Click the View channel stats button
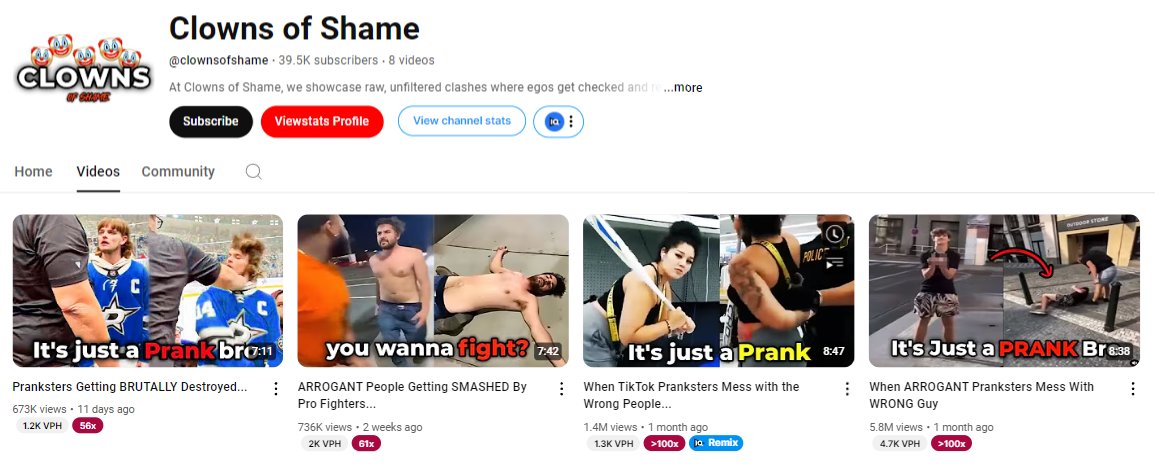Viewport: 1155px width, 473px height. (x=462, y=122)
